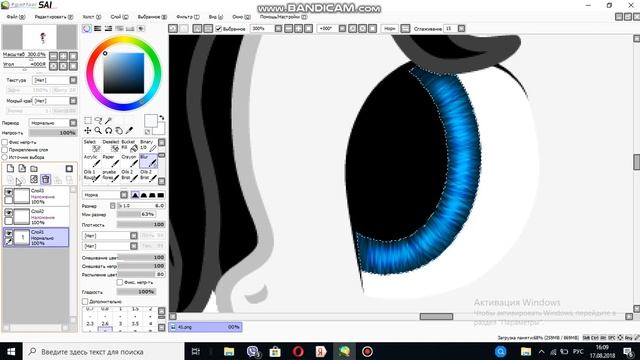Choose the Binary pen tool
This screenshot has height=360, width=640.
tap(148, 146)
